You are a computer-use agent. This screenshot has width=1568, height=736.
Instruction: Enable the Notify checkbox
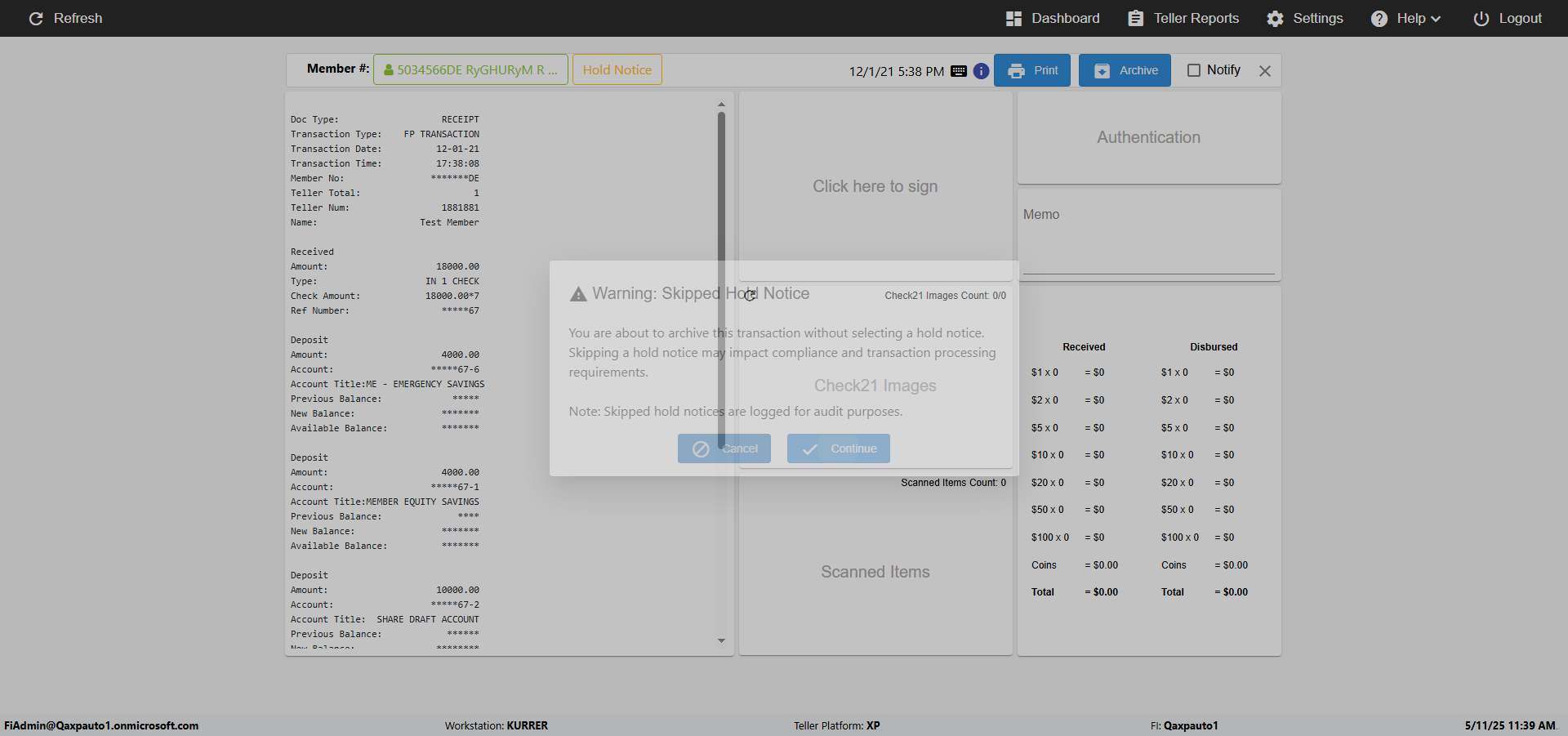[1194, 70]
